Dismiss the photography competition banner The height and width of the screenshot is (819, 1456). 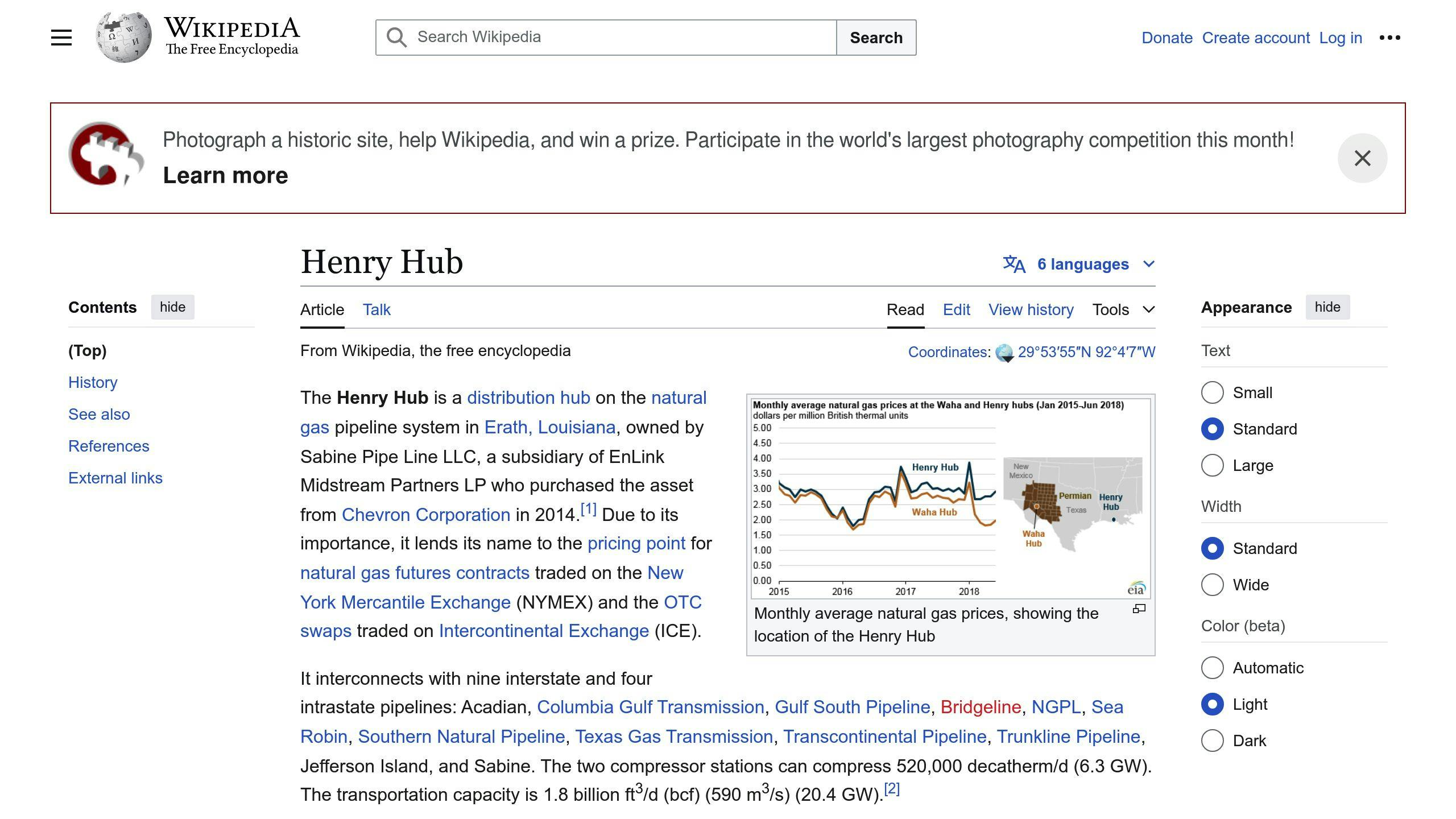(x=1362, y=158)
